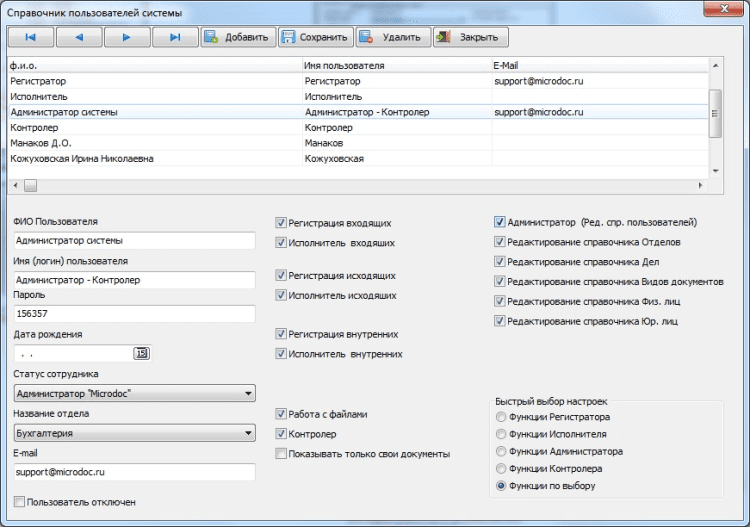
Task: Uncheck Регистрация исходящих
Action: click(281, 275)
